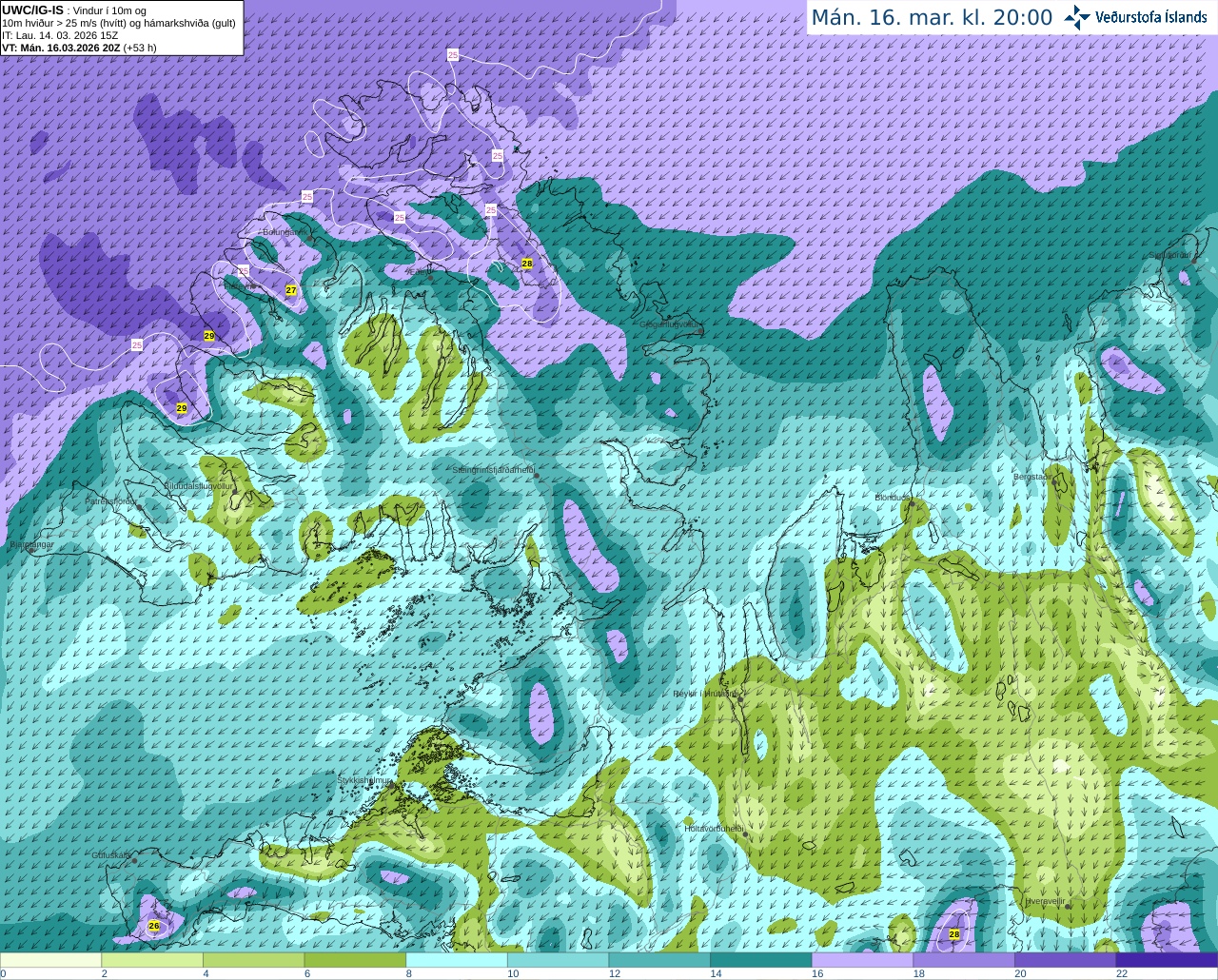Click the Veðurstofa Íslands name text
Screen dimensions: 1218x980
1151,16
